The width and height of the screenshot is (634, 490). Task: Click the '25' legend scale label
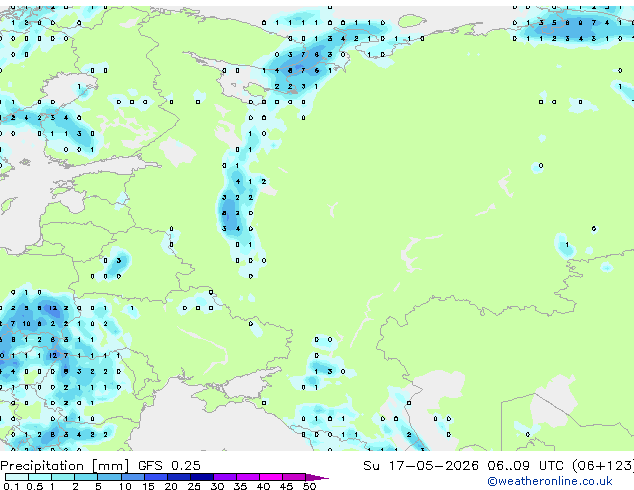coord(194,486)
